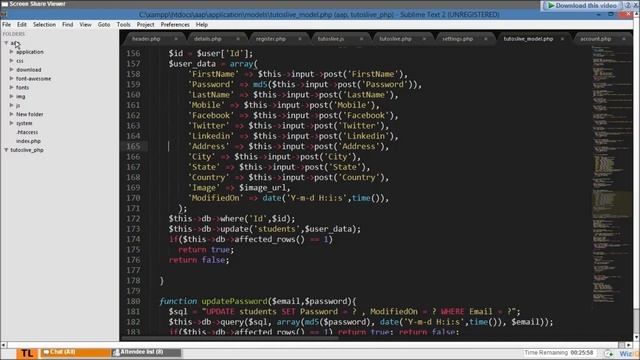Close the tutoslive_model.php tab
Viewport: 640px width, 360px height.
(562, 39)
